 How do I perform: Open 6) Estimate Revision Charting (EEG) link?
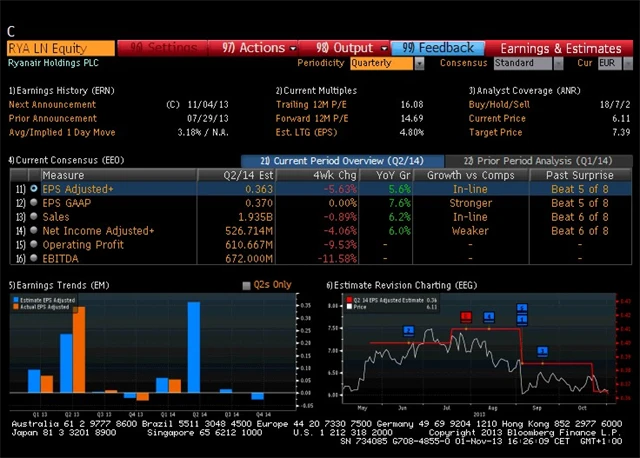click(x=402, y=285)
